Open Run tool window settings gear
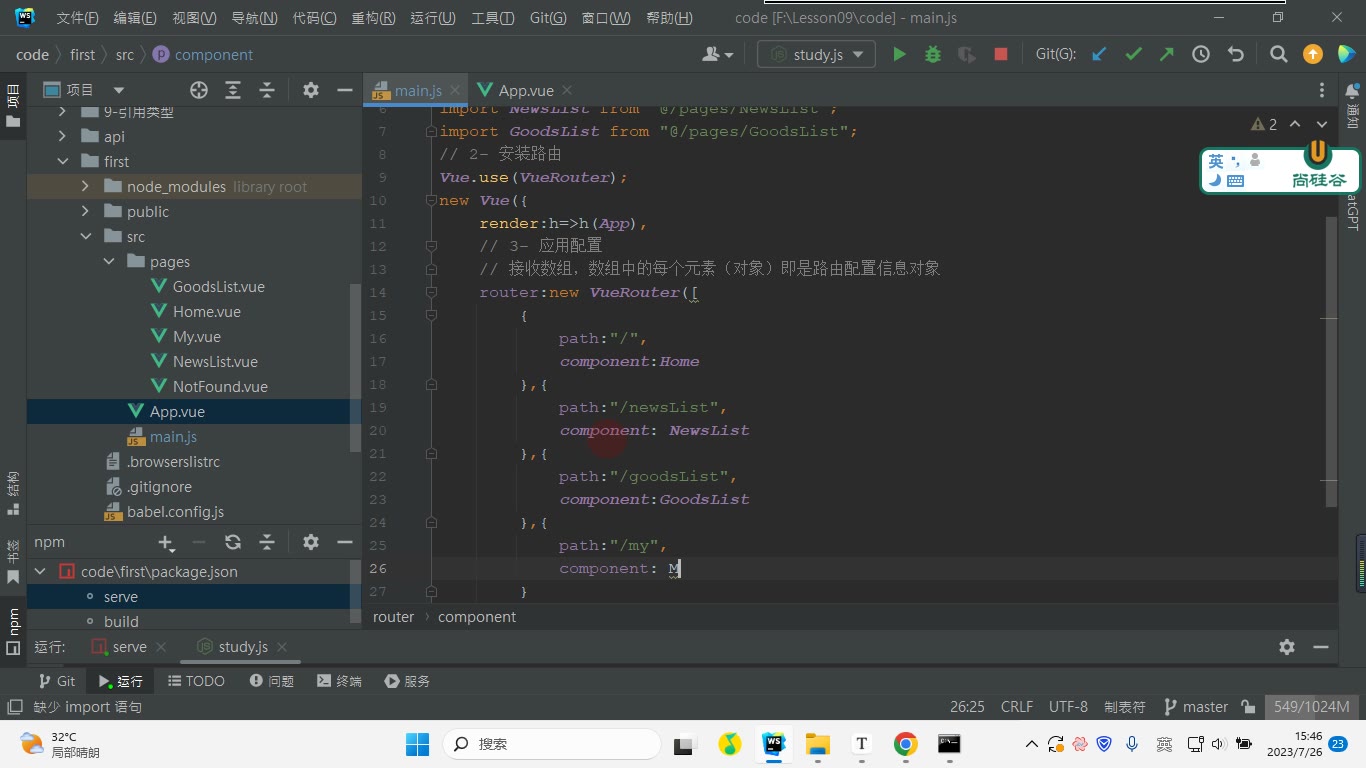Image resolution: width=1366 pixels, height=768 pixels. click(1287, 647)
